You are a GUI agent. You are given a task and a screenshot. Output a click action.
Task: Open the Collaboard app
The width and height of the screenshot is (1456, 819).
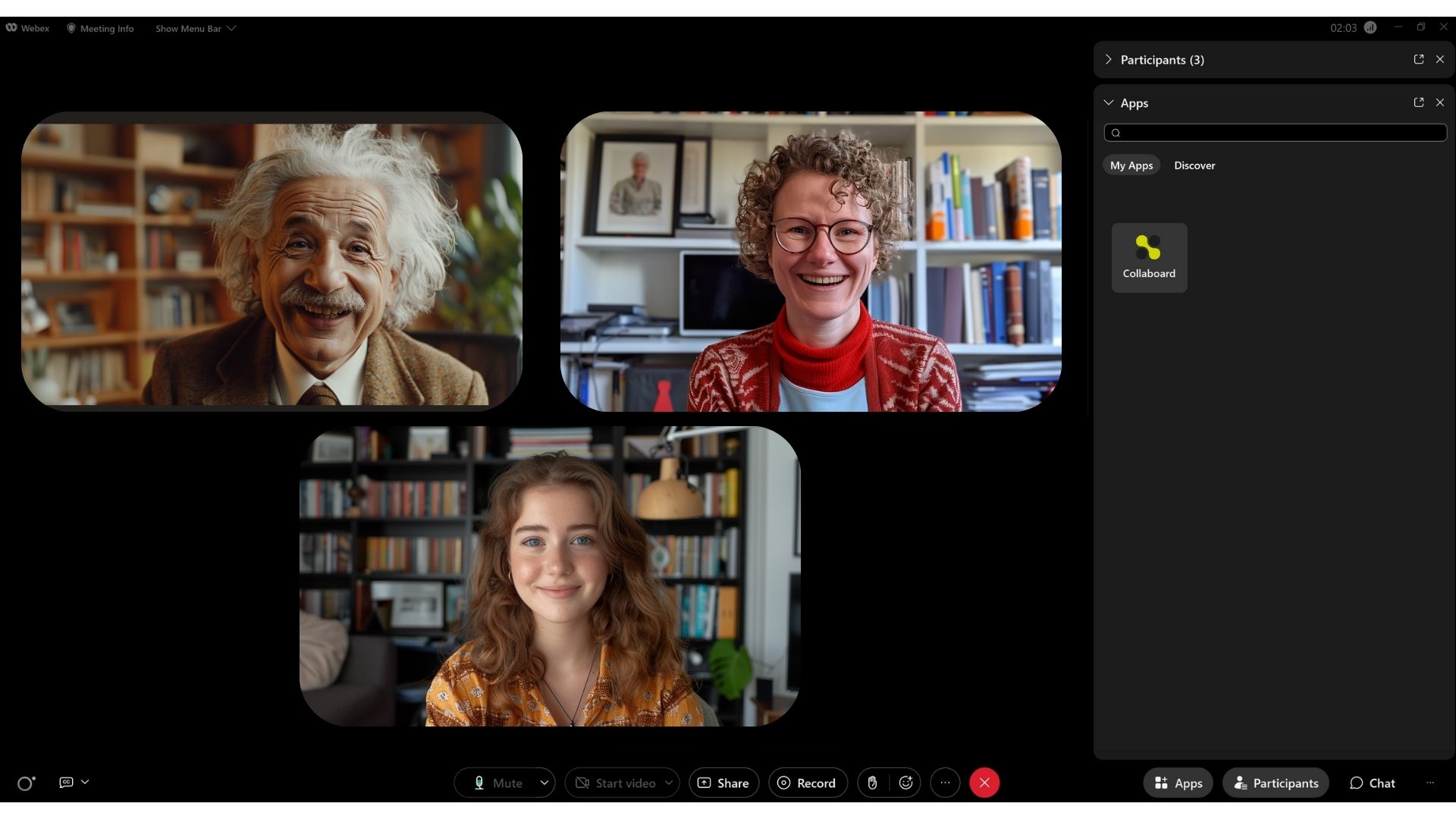click(1149, 256)
